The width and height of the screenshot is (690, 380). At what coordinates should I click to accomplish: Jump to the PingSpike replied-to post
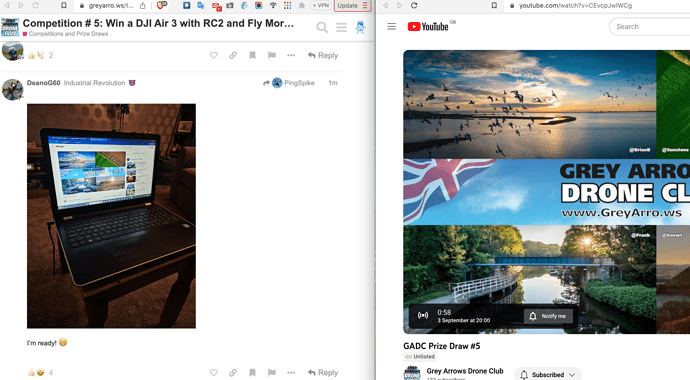point(289,83)
